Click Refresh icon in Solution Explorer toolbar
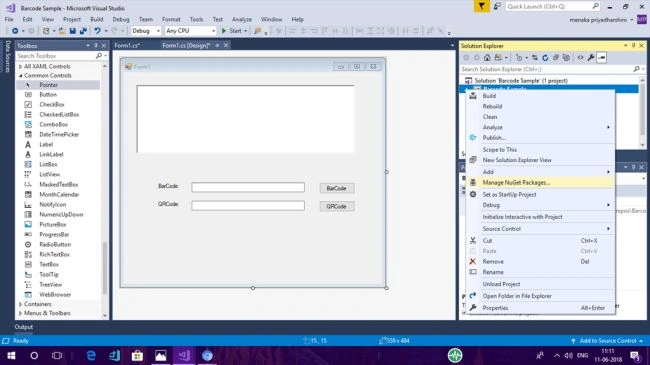The image size is (650, 365). (x=545, y=58)
